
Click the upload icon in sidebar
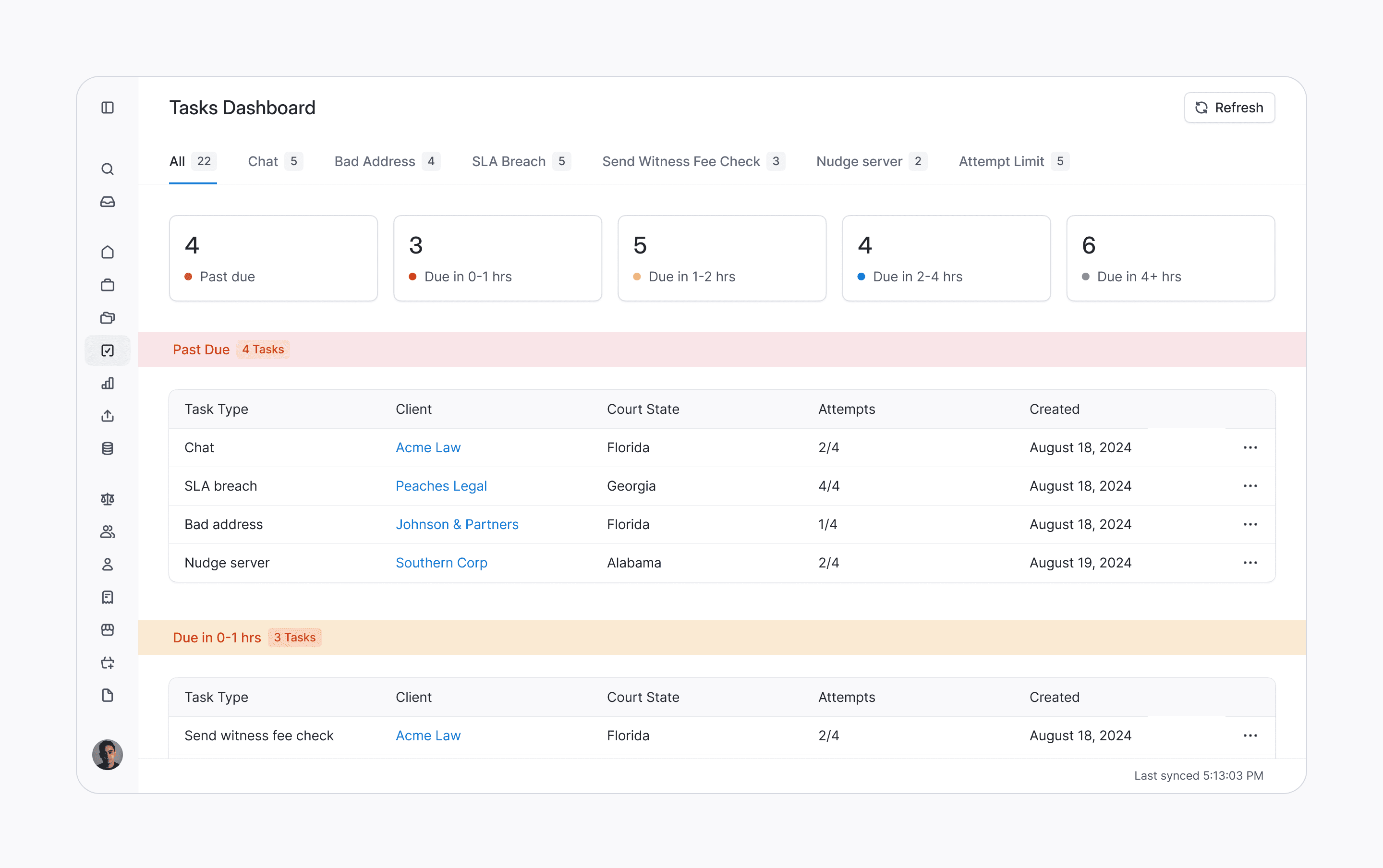coord(108,416)
